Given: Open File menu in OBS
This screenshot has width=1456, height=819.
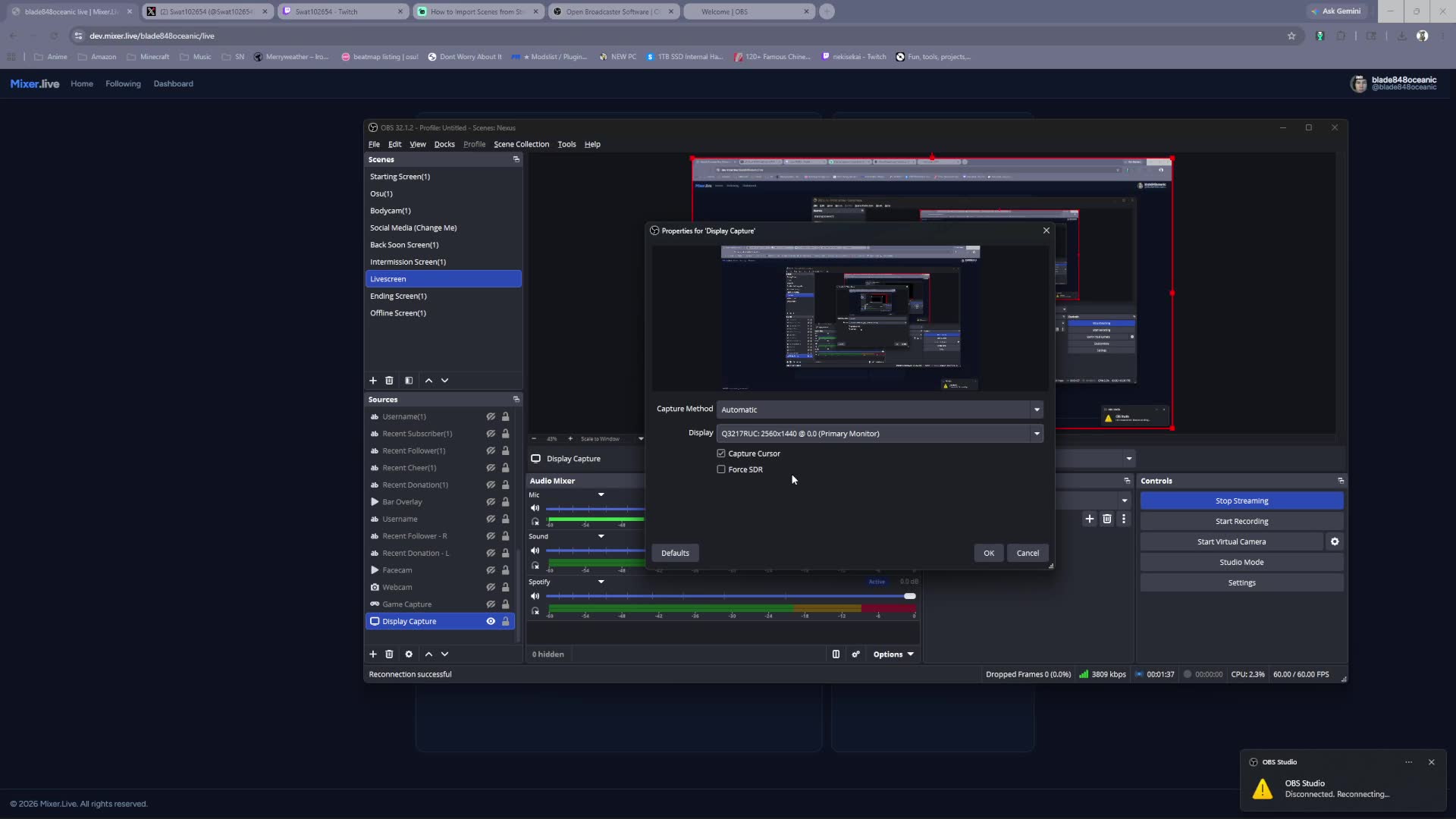Looking at the screenshot, I should [374, 144].
